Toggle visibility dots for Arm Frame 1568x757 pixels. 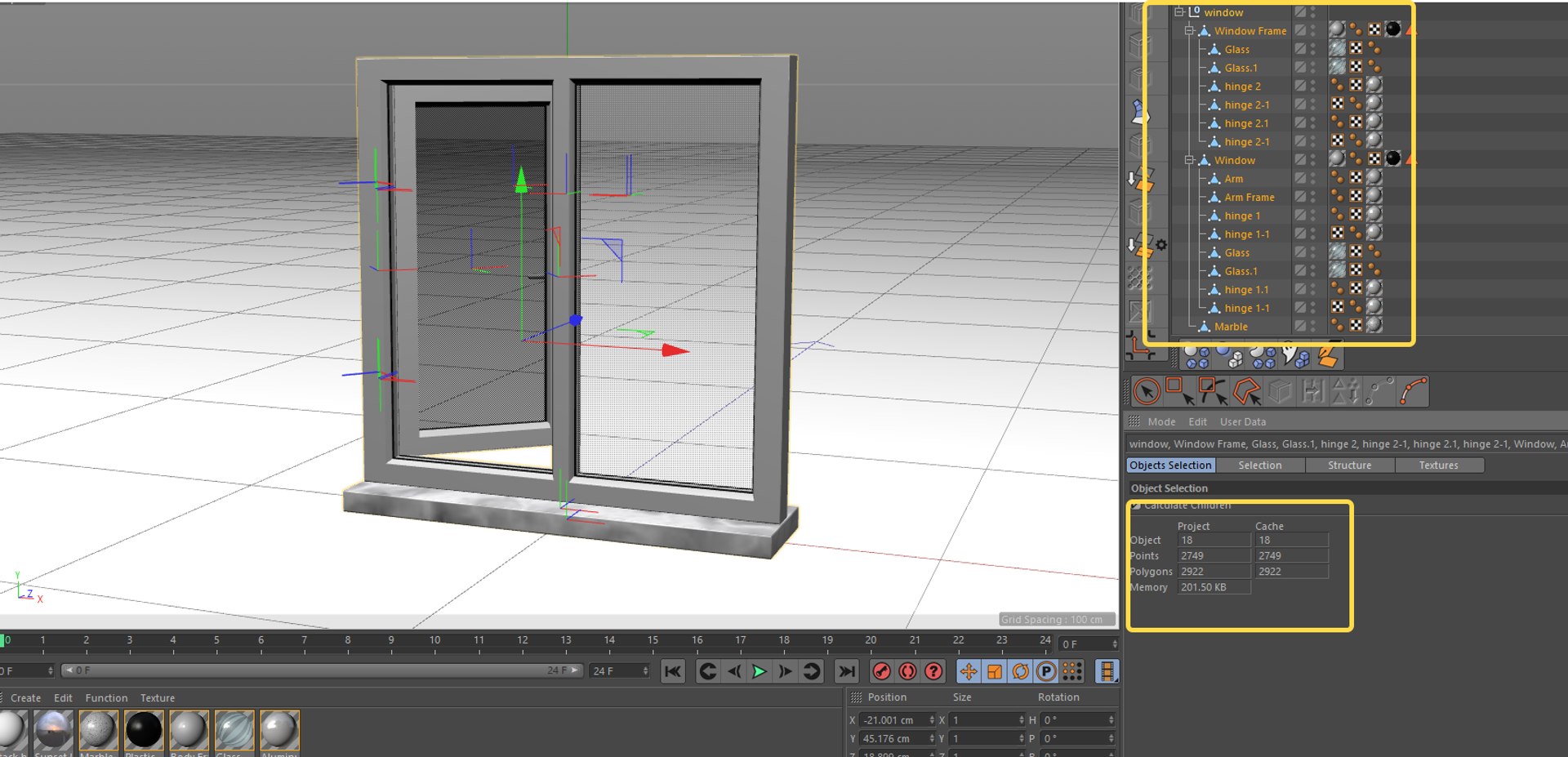(x=1313, y=197)
